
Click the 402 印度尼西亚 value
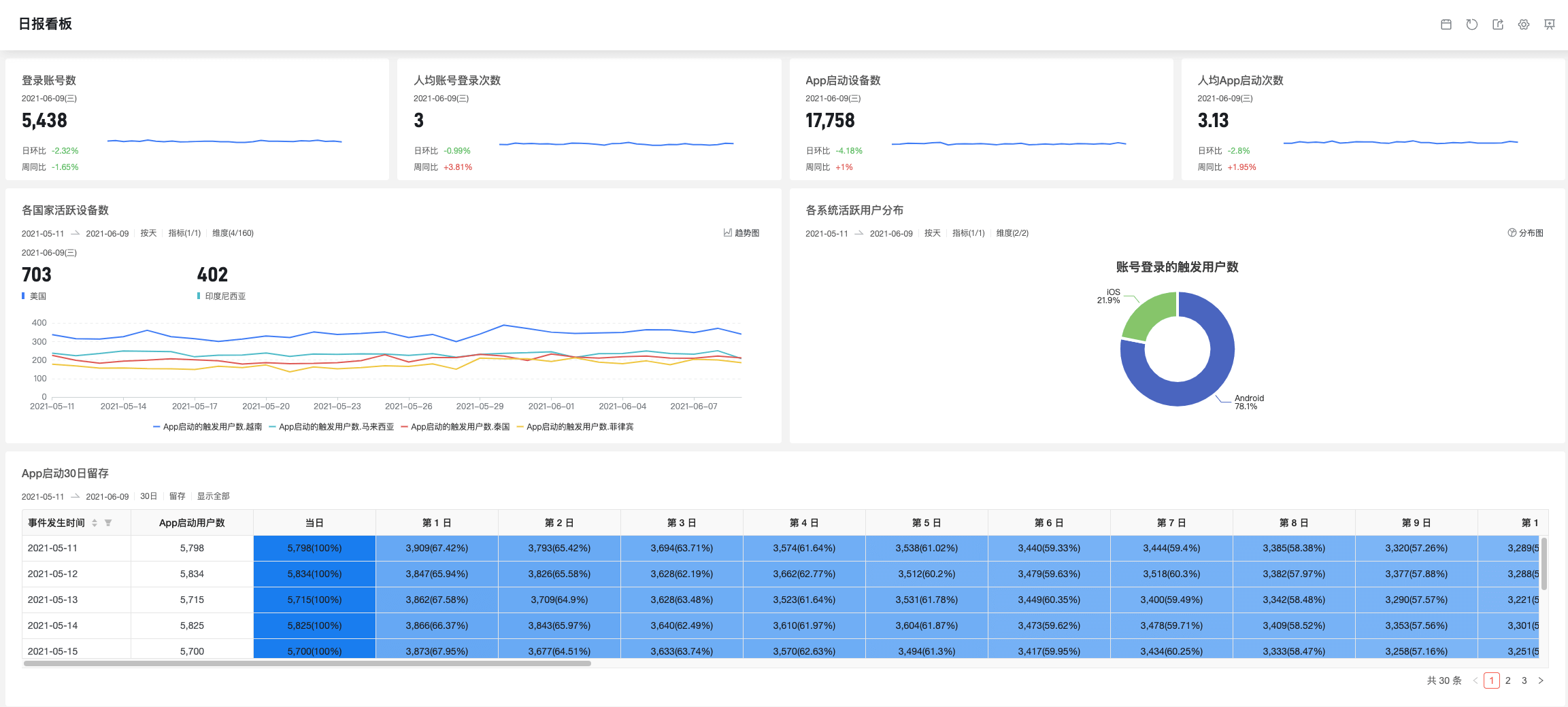coord(212,275)
